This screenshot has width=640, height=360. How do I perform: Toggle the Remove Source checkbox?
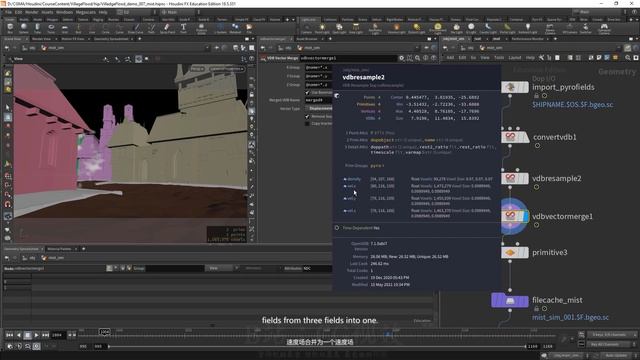tap(307, 117)
